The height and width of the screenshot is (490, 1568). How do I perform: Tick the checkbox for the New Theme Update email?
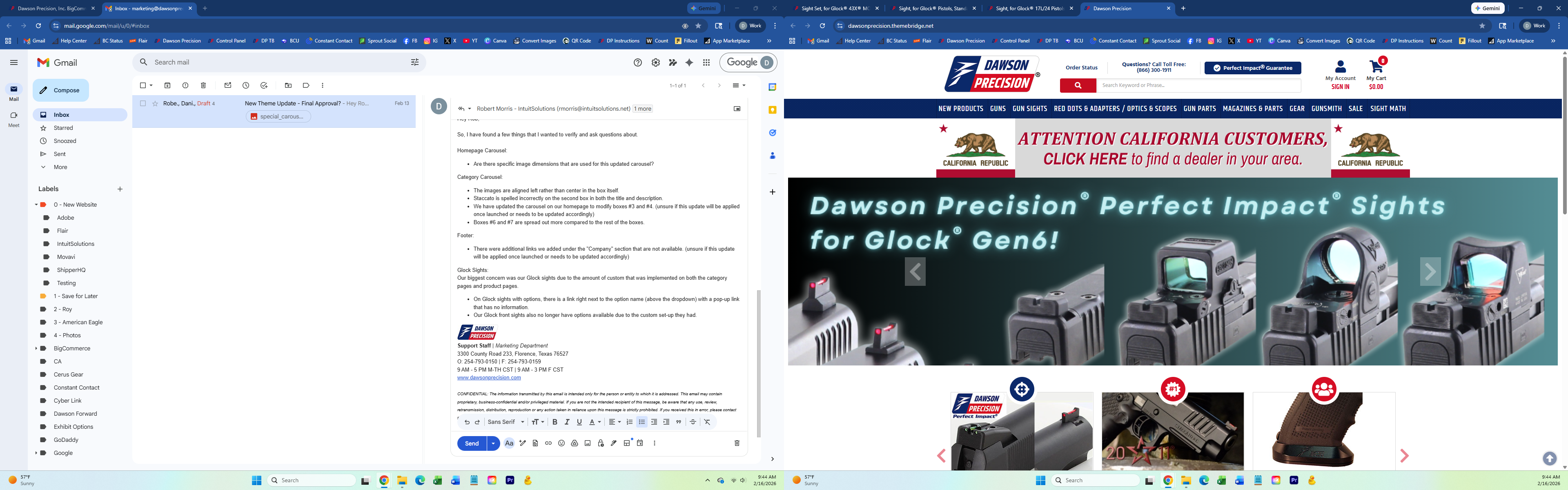pyautogui.click(x=143, y=103)
